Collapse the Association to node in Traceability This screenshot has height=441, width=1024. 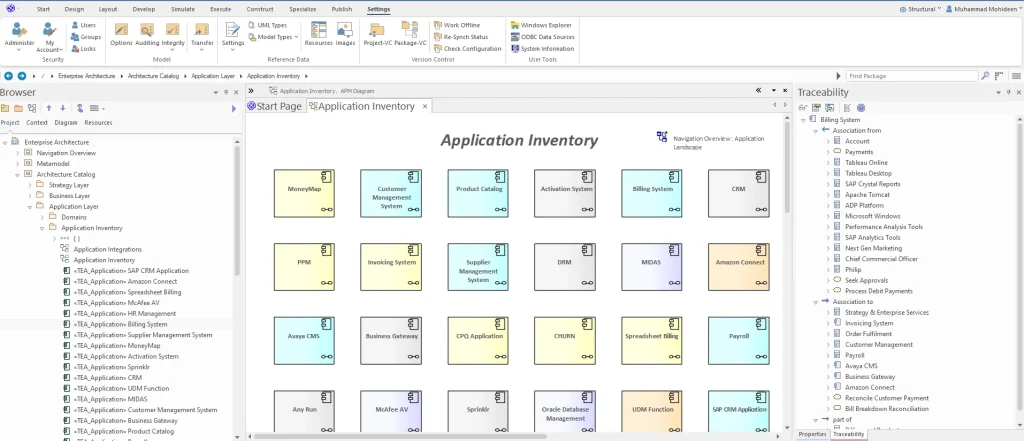(x=816, y=302)
